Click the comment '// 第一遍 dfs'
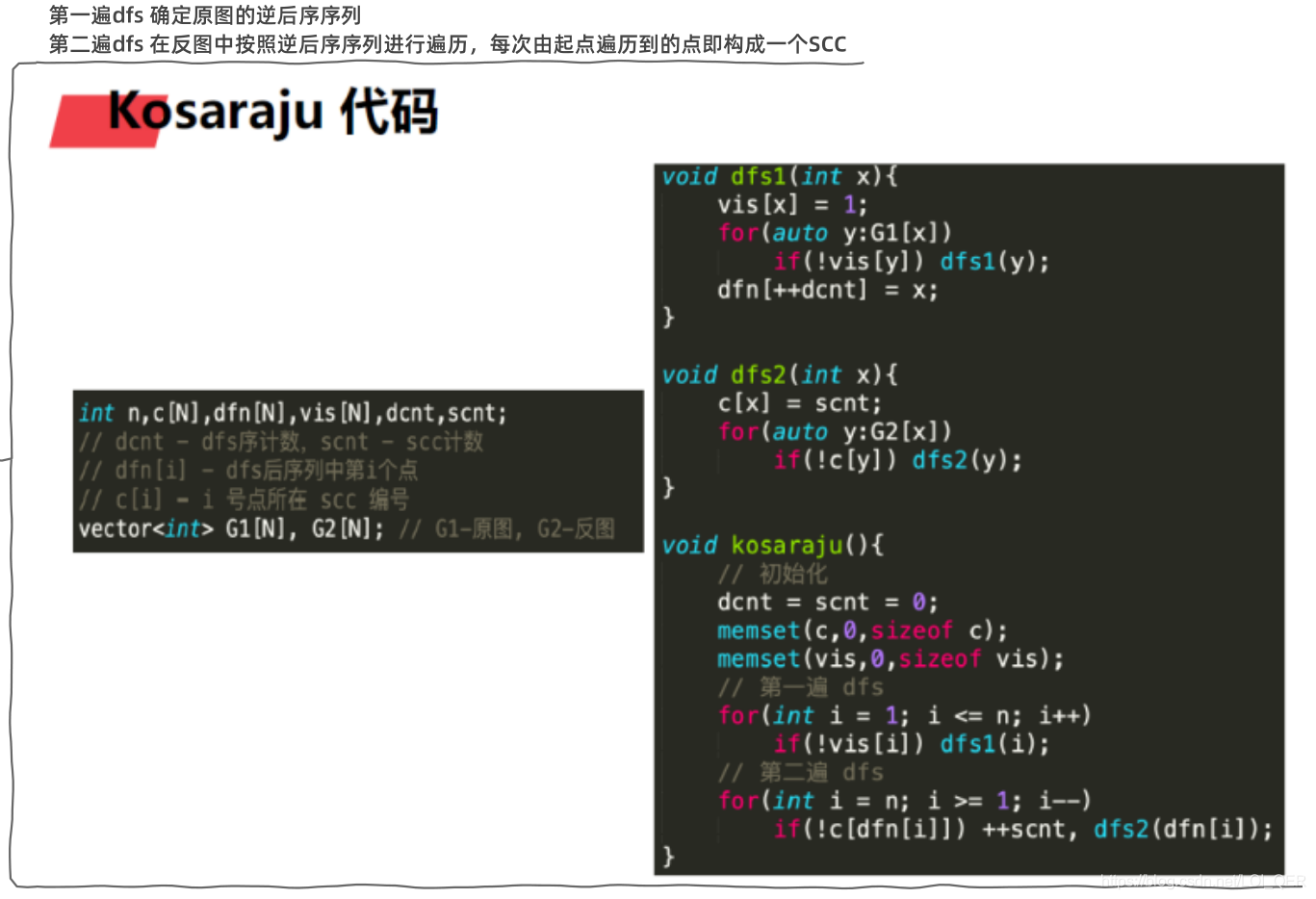Image resolution: width=1316 pixels, height=899 pixels. [801, 687]
